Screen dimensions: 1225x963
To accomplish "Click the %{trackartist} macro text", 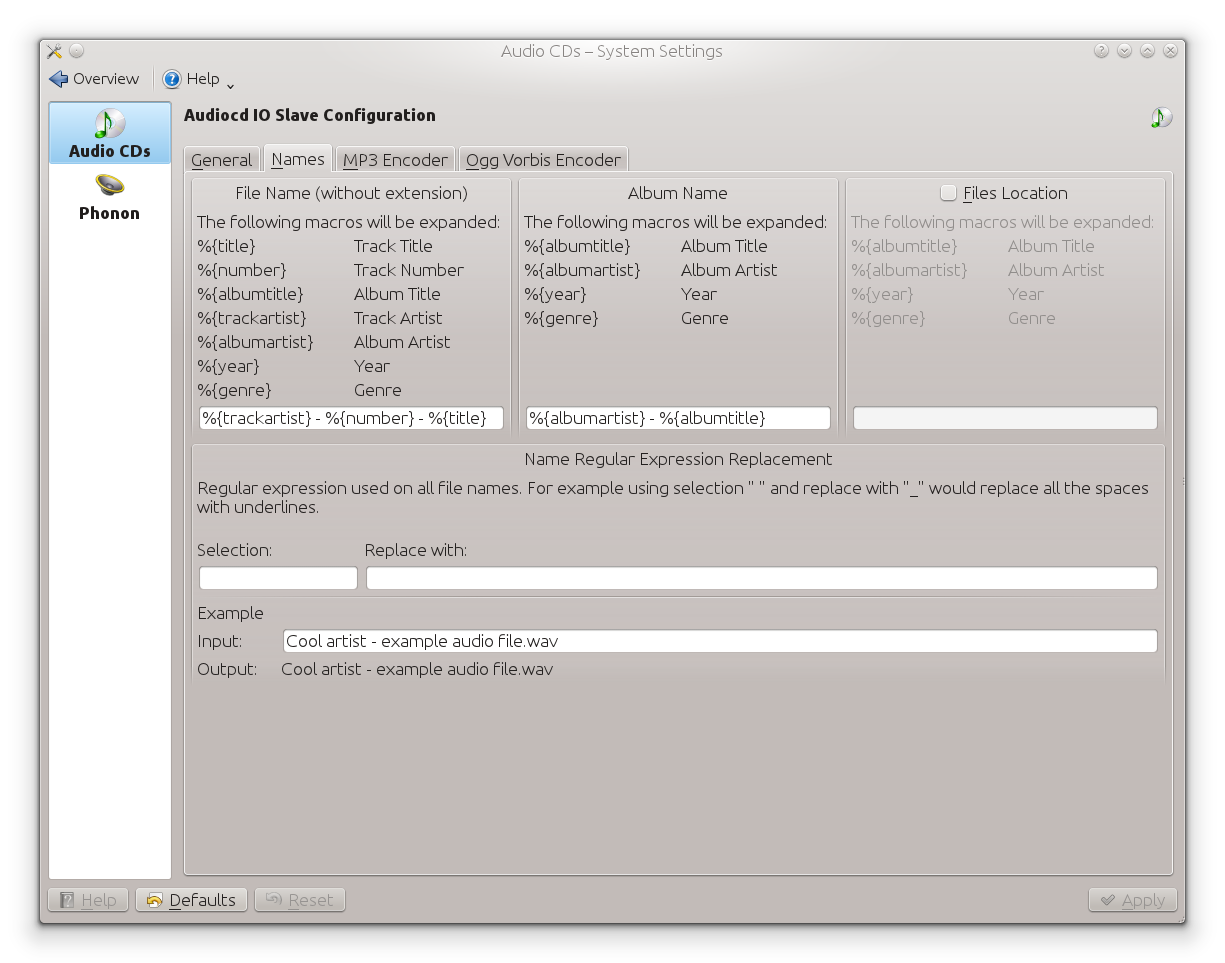I will (x=252, y=318).
